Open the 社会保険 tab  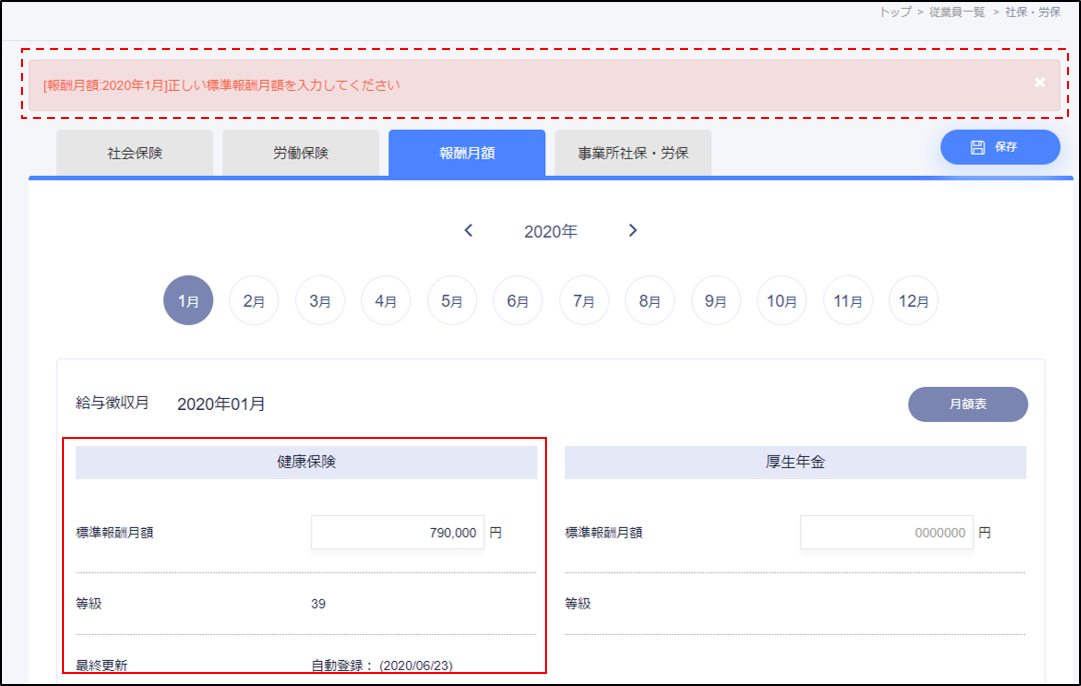click(135, 154)
